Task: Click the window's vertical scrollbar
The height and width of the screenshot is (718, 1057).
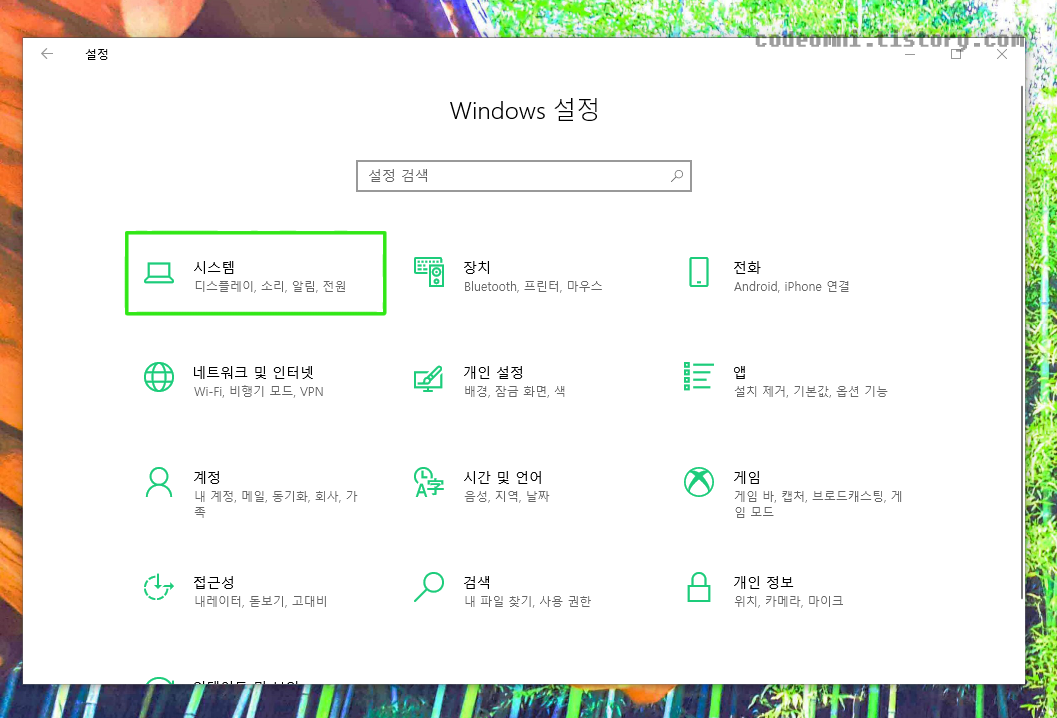Action: pyautogui.click(x=1021, y=342)
